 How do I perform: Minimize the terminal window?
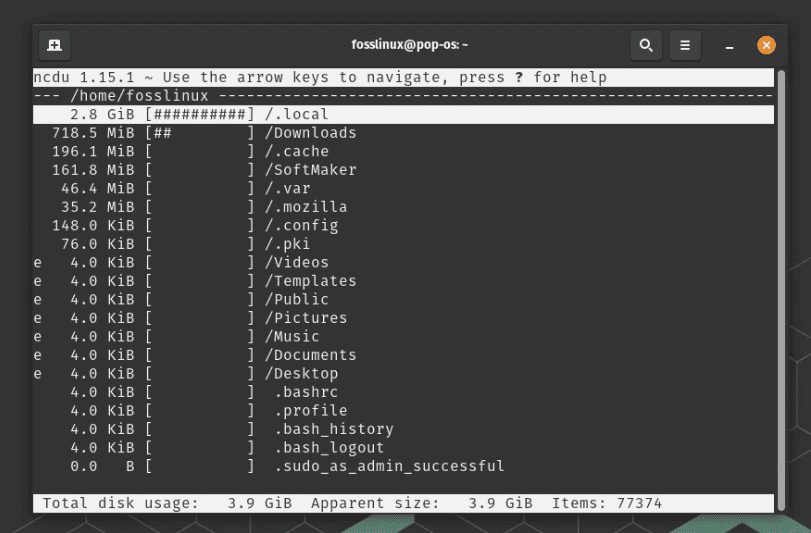pyautogui.click(x=729, y=47)
